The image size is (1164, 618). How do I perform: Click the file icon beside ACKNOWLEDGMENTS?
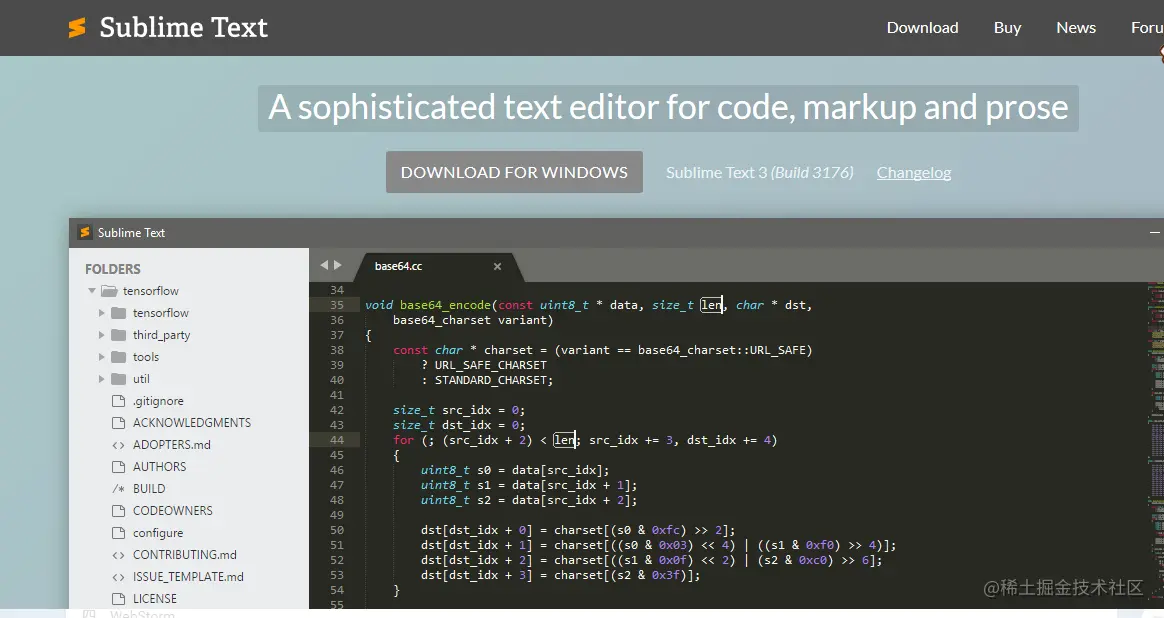[x=118, y=423]
